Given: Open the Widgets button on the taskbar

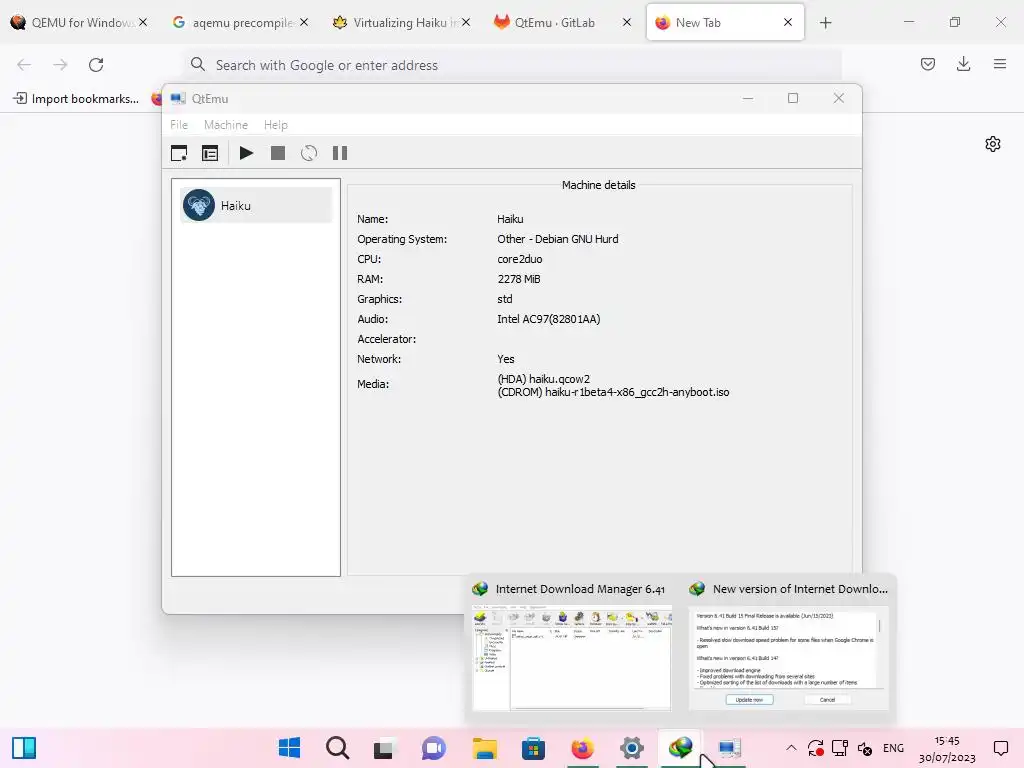Looking at the screenshot, I should click(24, 748).
